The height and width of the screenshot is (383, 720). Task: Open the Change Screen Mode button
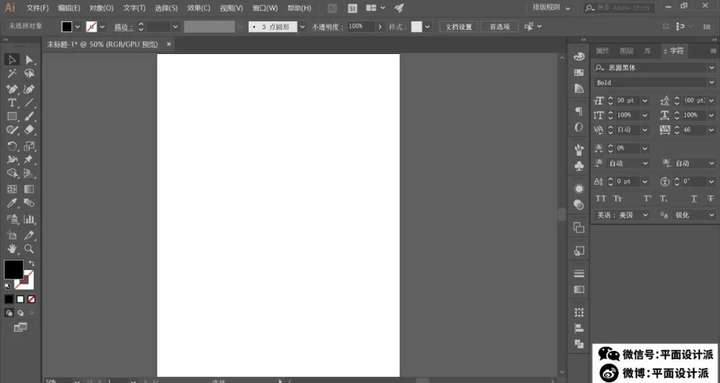point(20,327)
